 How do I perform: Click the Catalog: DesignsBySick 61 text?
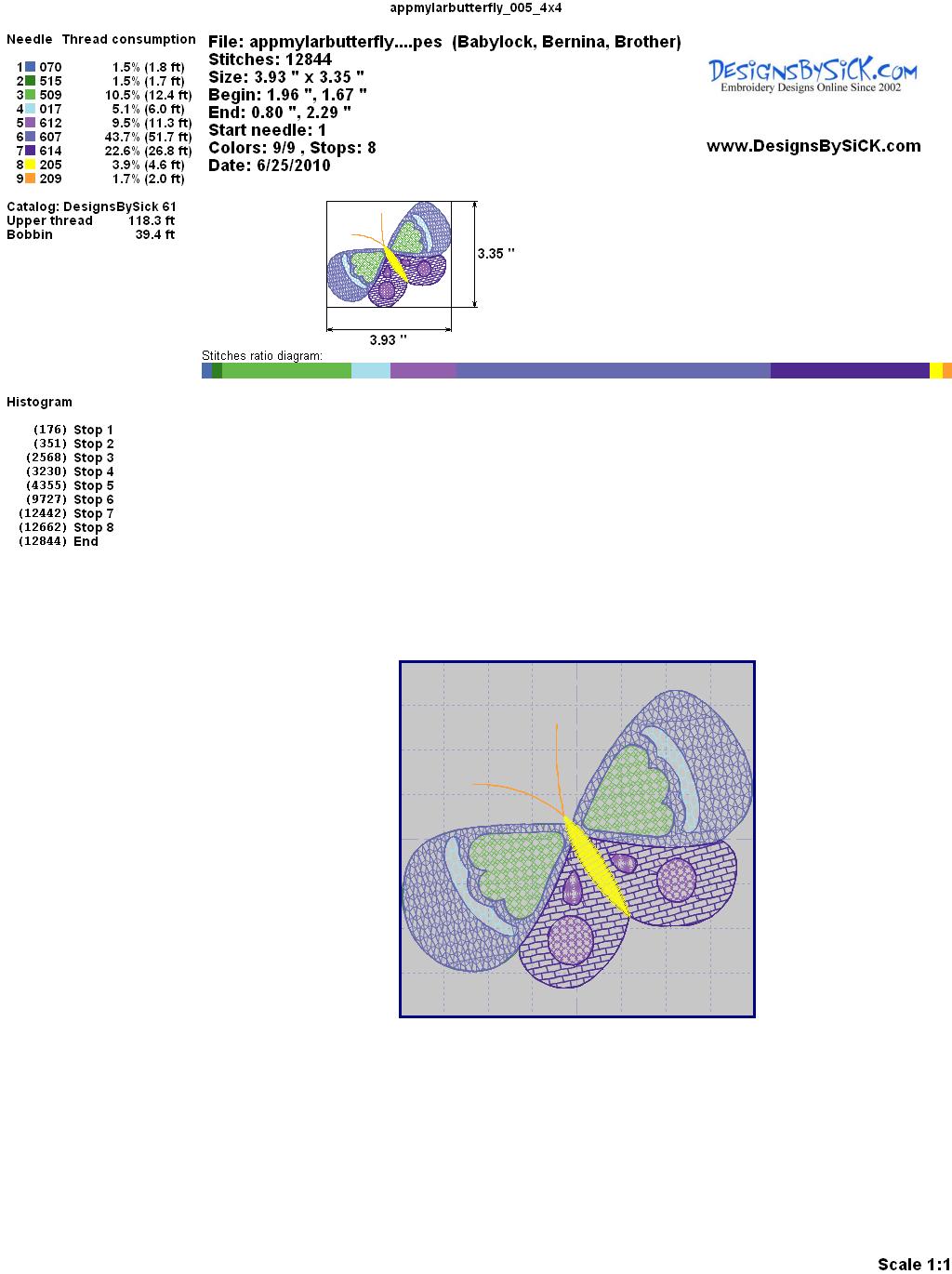point(91,206)
